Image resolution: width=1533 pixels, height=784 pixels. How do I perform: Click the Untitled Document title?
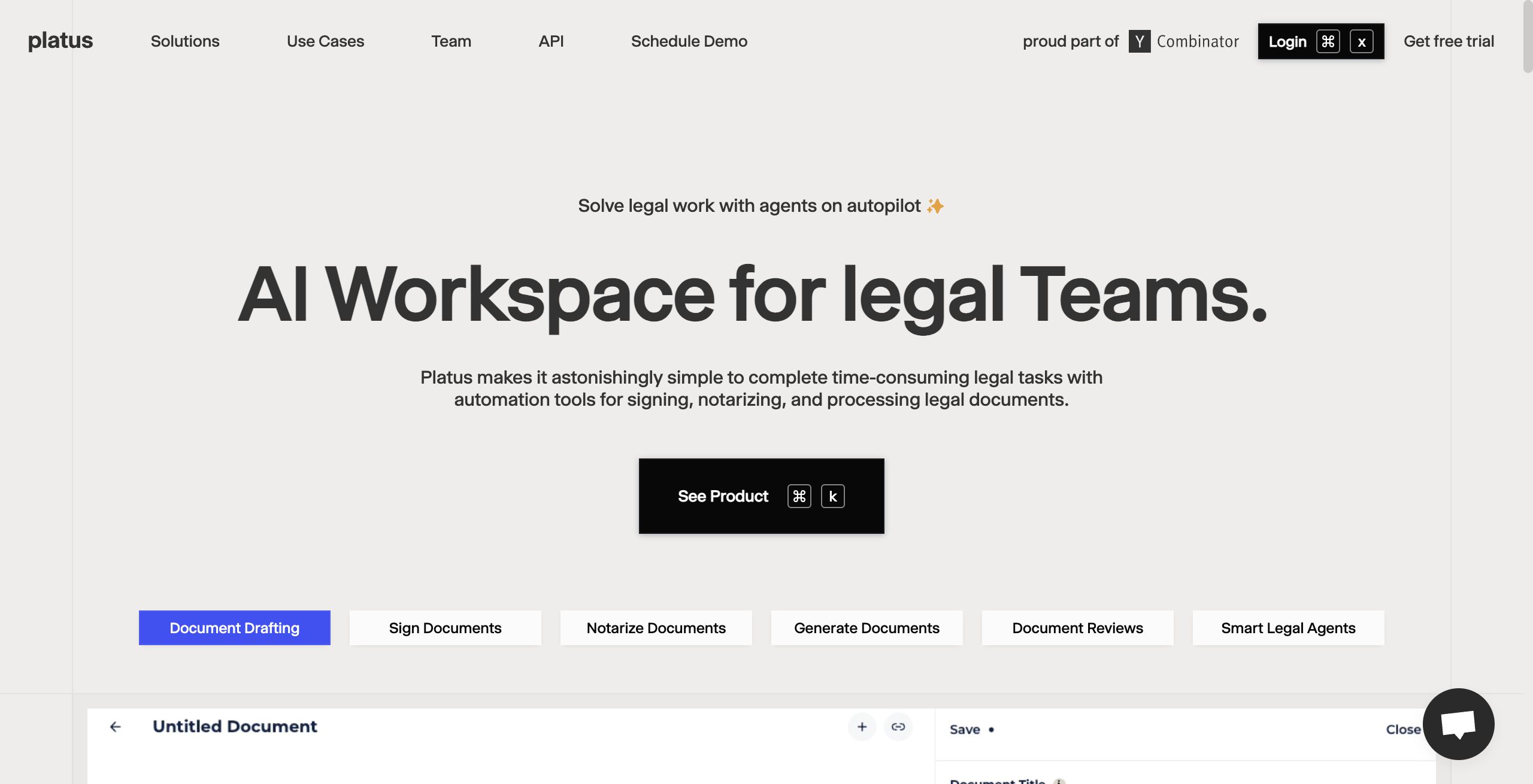pos(235,727)
